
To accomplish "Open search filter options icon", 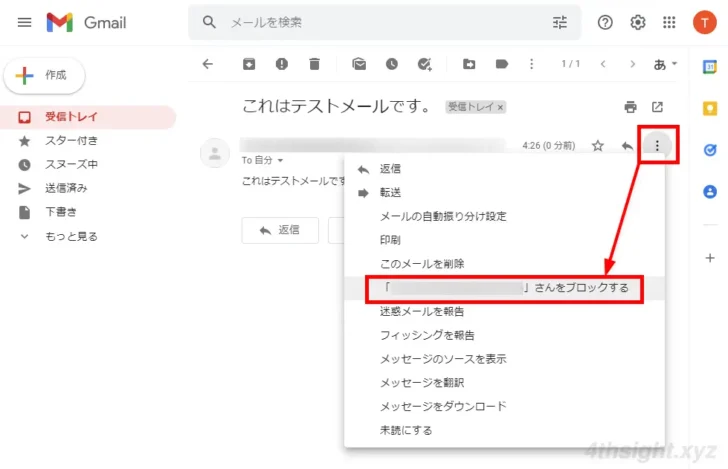I will point(559,22).
